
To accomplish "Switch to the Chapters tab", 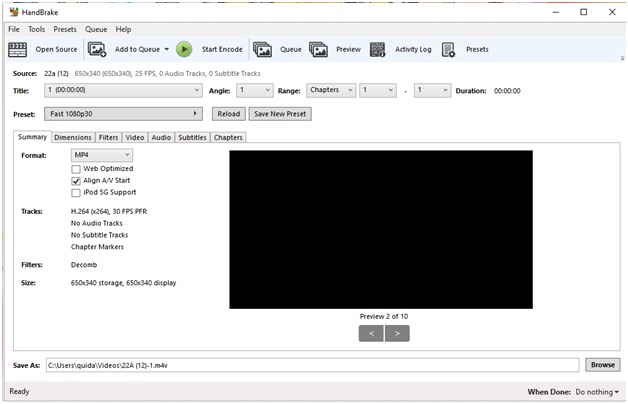I will click(x=228, y=137).
